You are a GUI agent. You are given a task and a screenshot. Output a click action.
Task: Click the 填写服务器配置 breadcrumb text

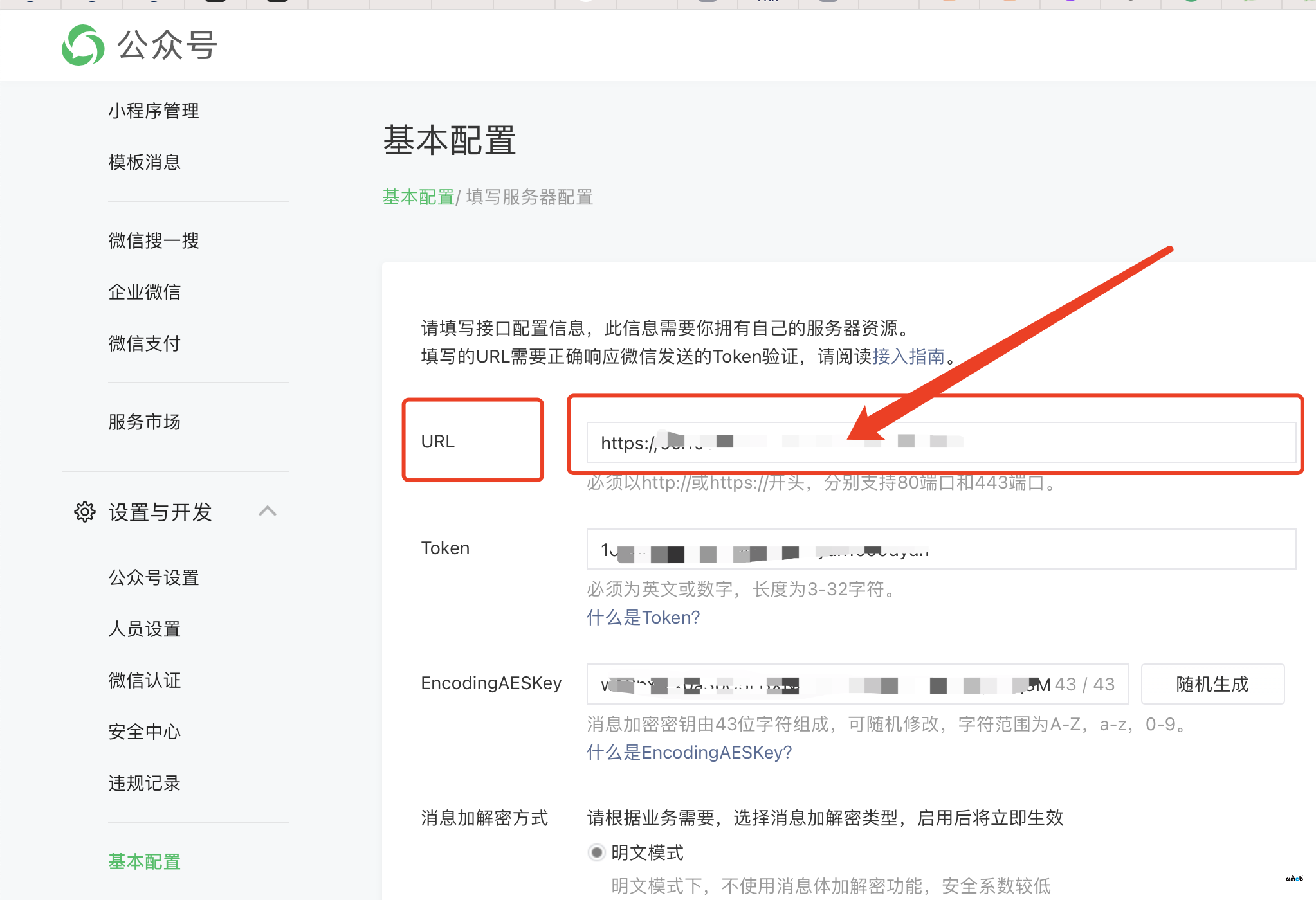tap(530, 197)
